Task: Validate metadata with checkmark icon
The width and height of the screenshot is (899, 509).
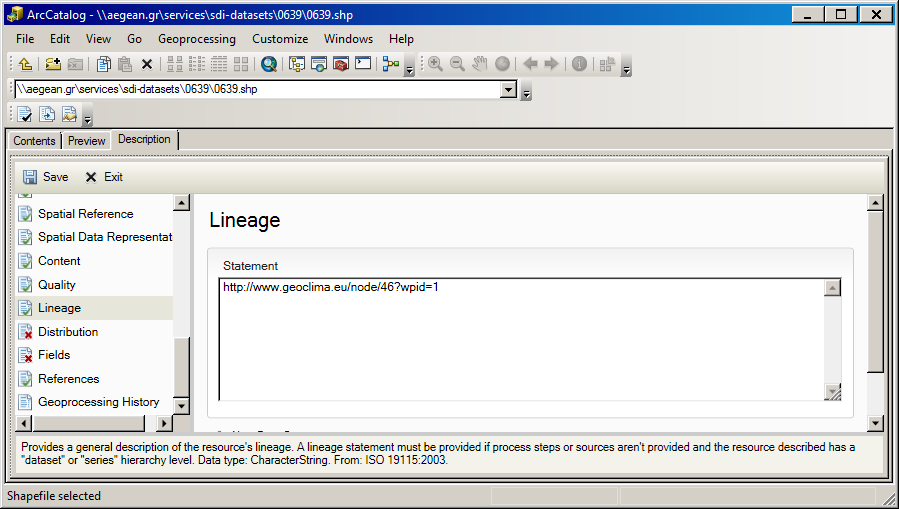Action: tap(25, 115)
